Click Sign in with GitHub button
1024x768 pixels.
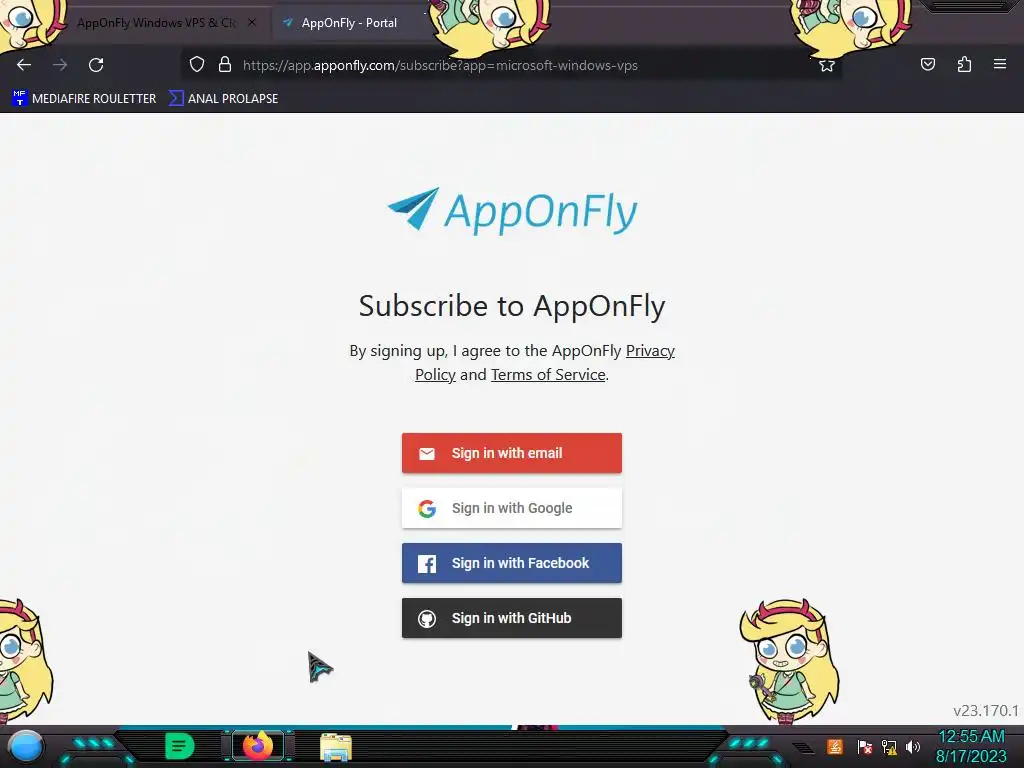tap(512, 618)
